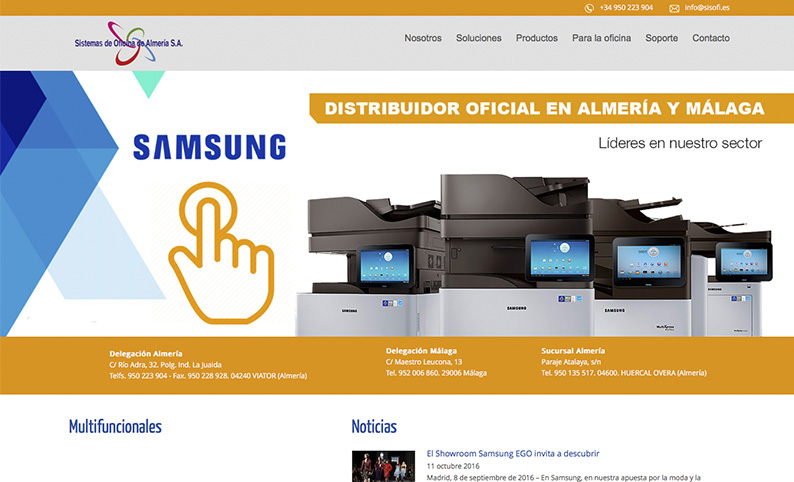Click the info@sisofi.es email link
794x482 pixels.
click(707, 8)
